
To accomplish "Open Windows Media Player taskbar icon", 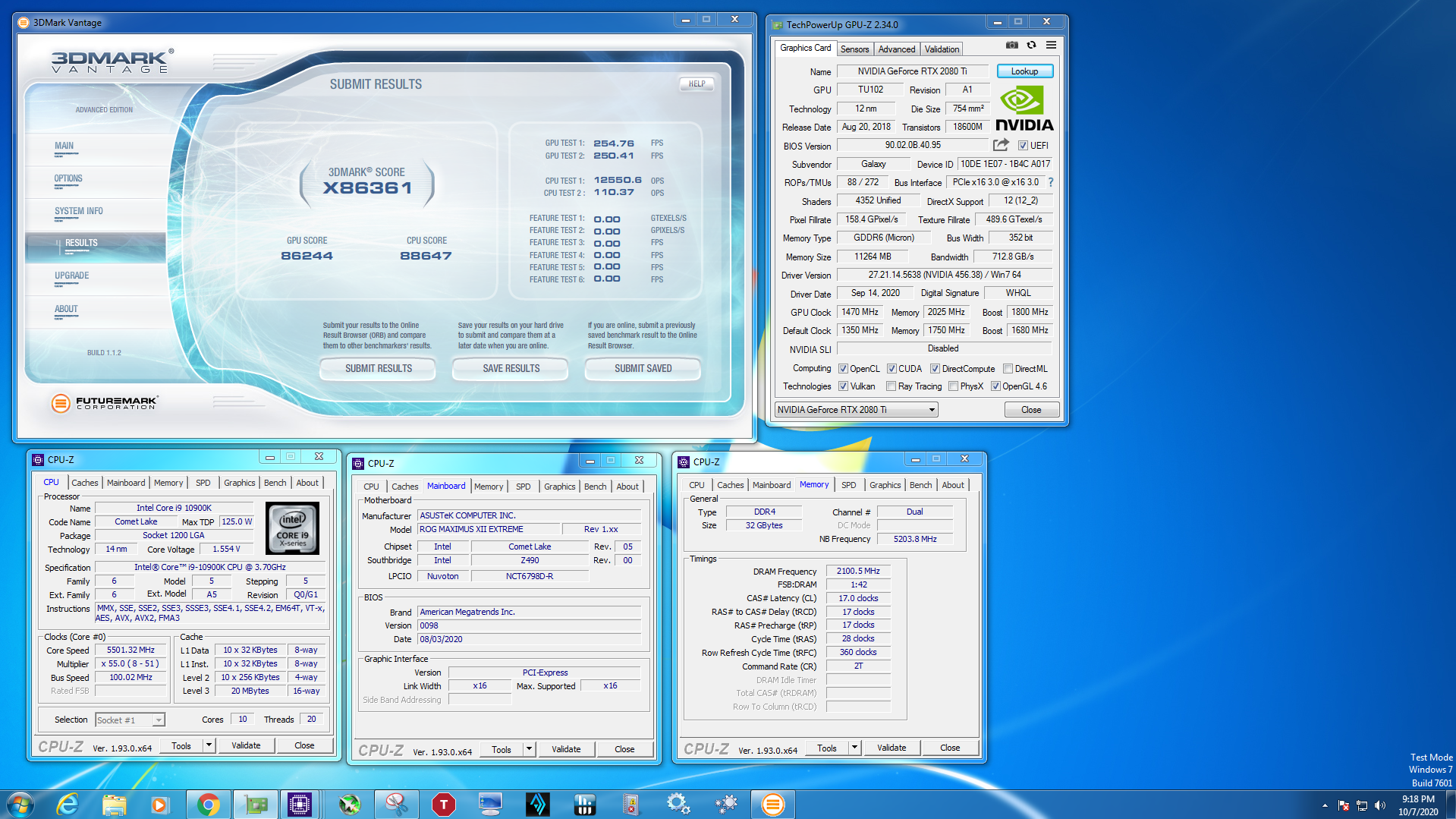I will point(159,805).
